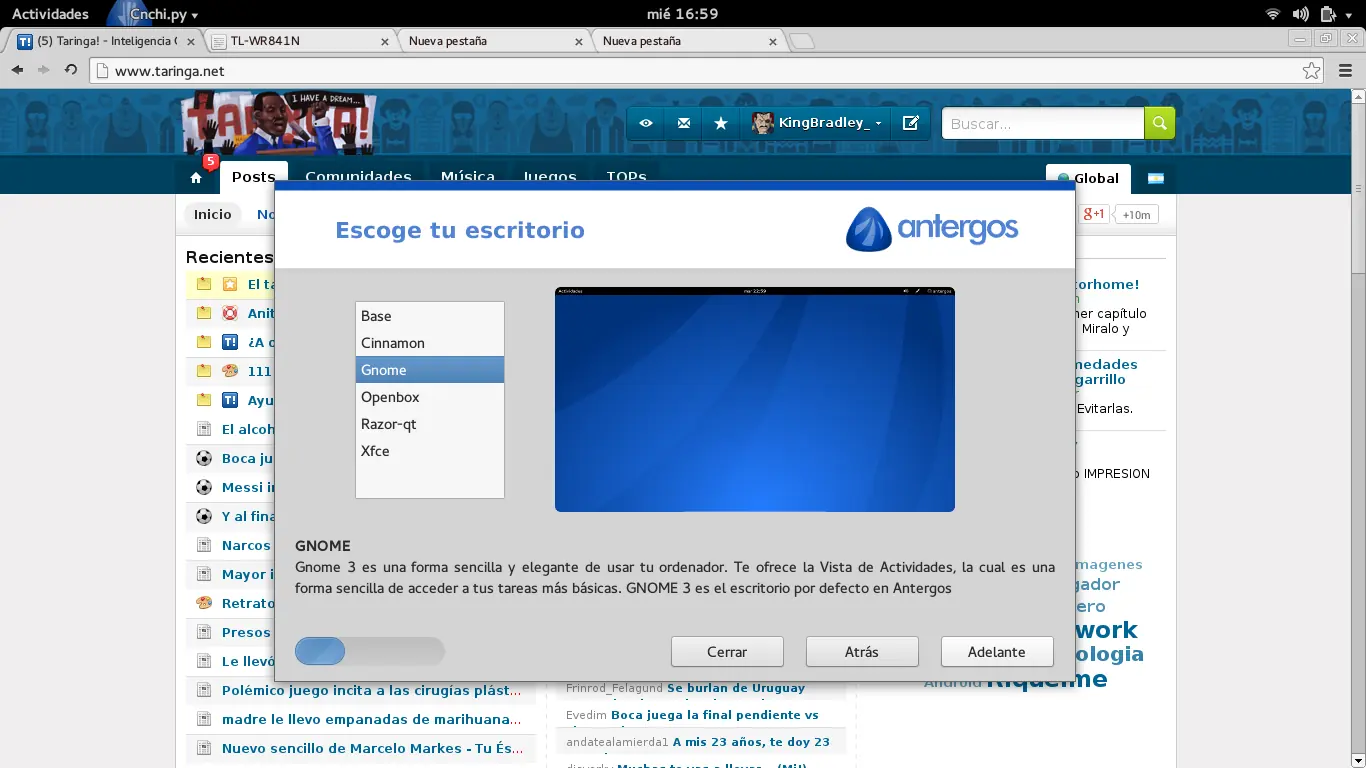Open post 'Nuevo sencillo de Marcelo Markes'
This screenshot has height=768, width=1366.
point(372,748)
